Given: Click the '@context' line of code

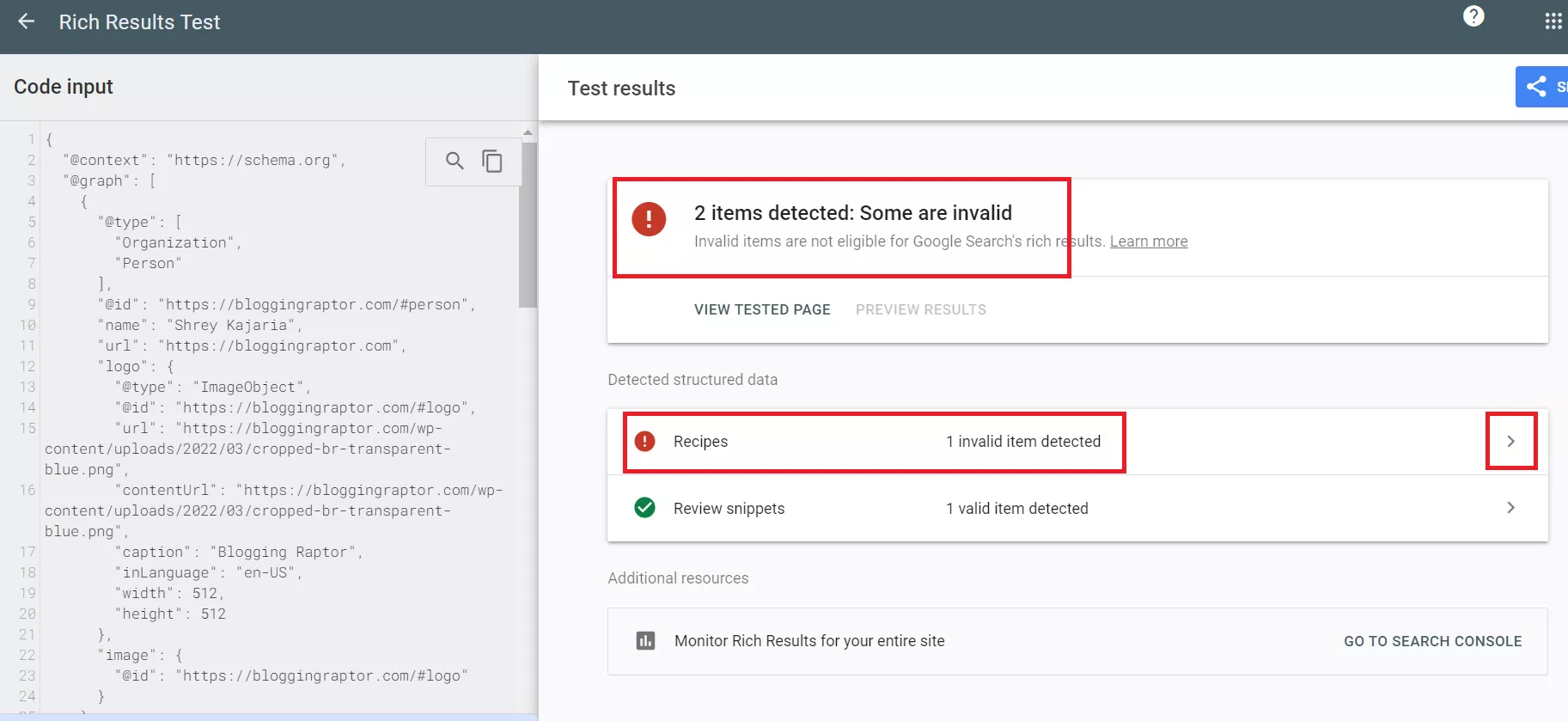Looking at the screenshot, I should [x=204, y=160].
